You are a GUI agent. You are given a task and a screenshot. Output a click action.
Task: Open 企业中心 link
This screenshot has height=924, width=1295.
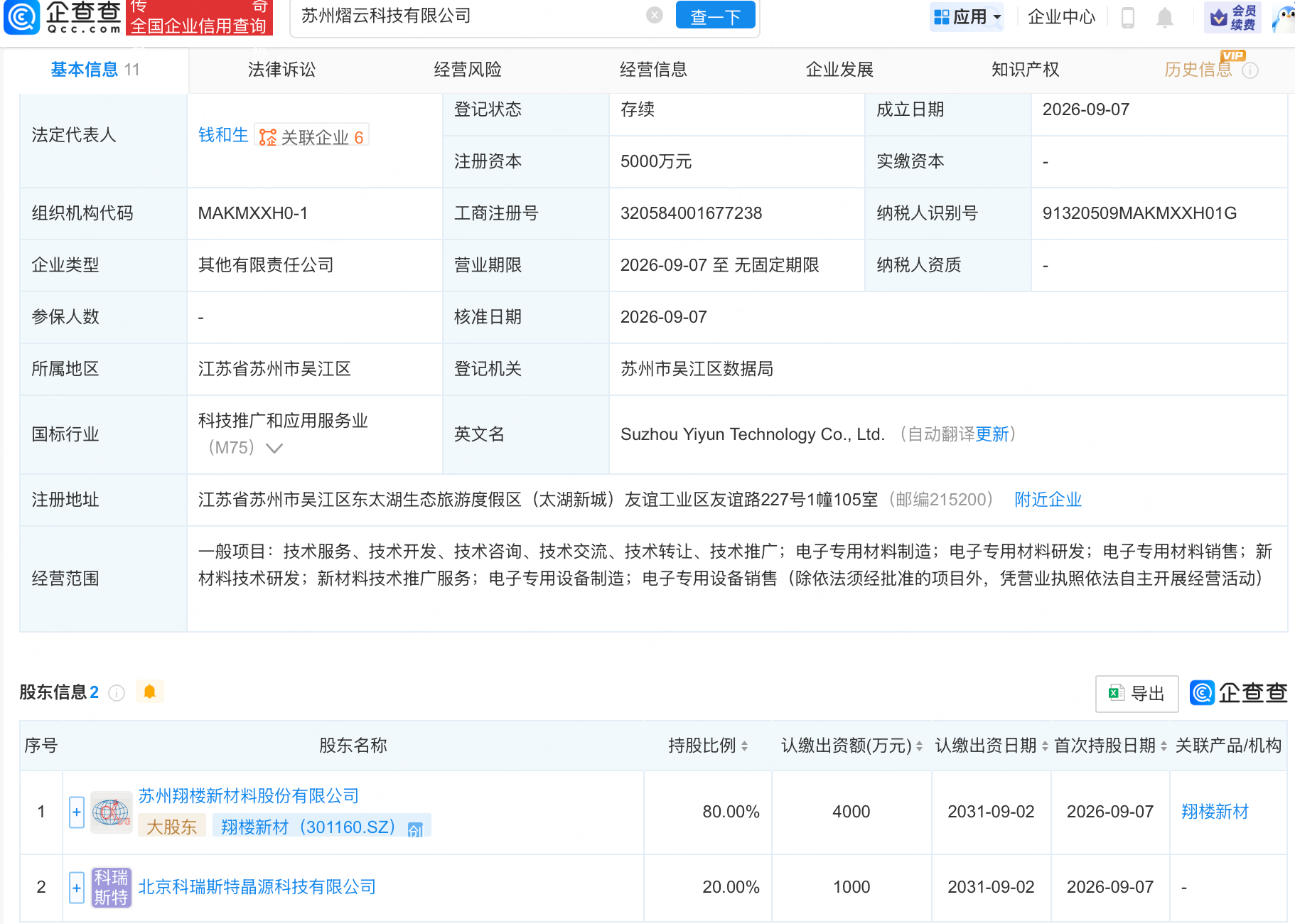point(1061,16)
